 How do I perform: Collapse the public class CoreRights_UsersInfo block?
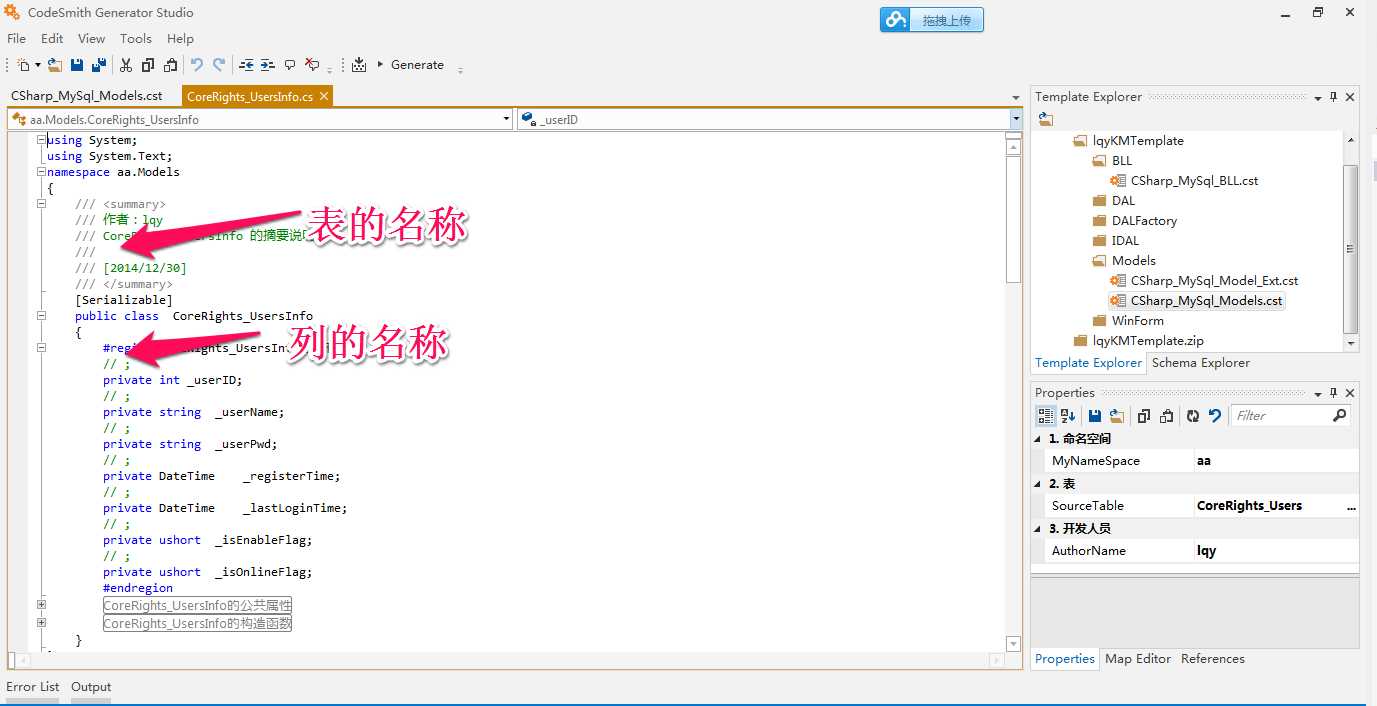click(x=42, y=316)
